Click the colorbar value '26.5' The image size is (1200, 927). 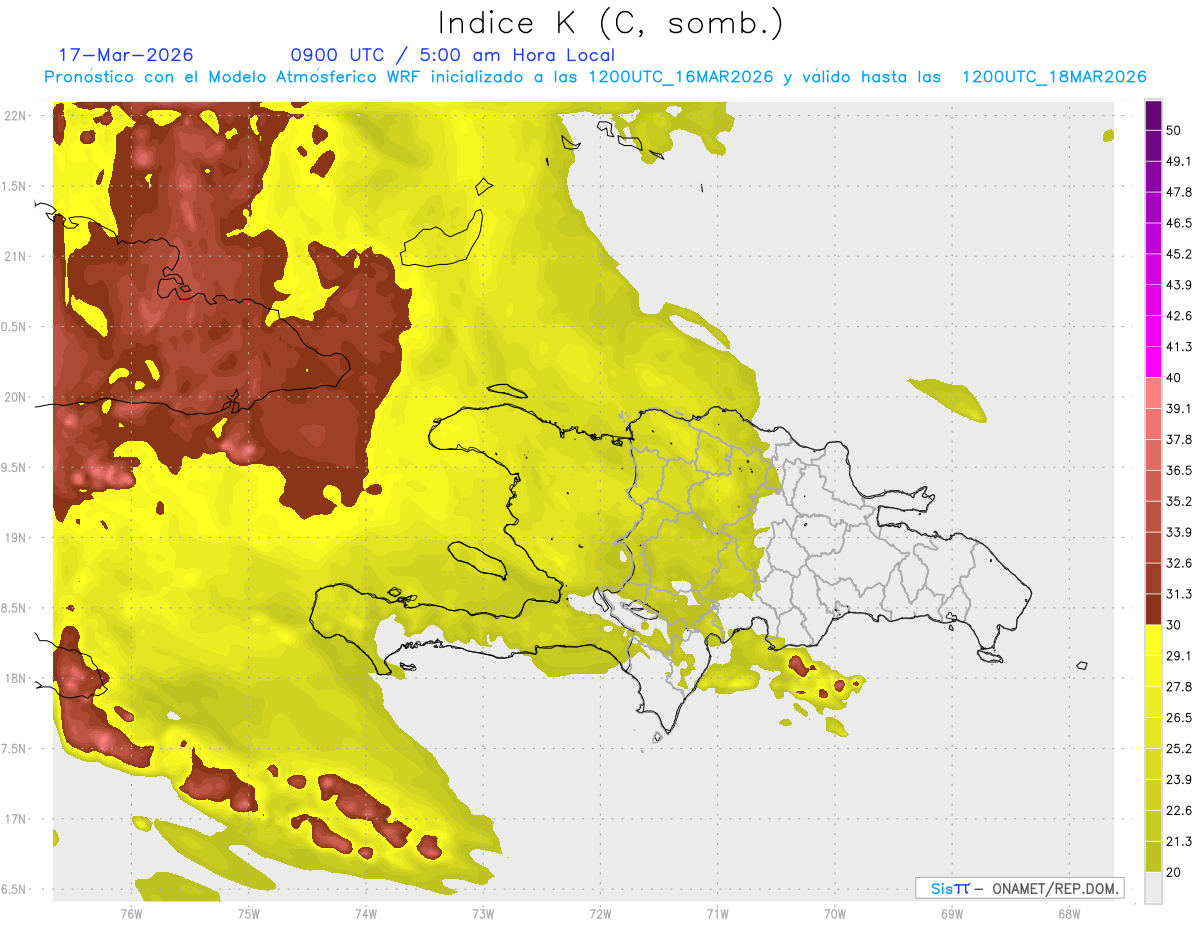click(x=1179, y=718)
